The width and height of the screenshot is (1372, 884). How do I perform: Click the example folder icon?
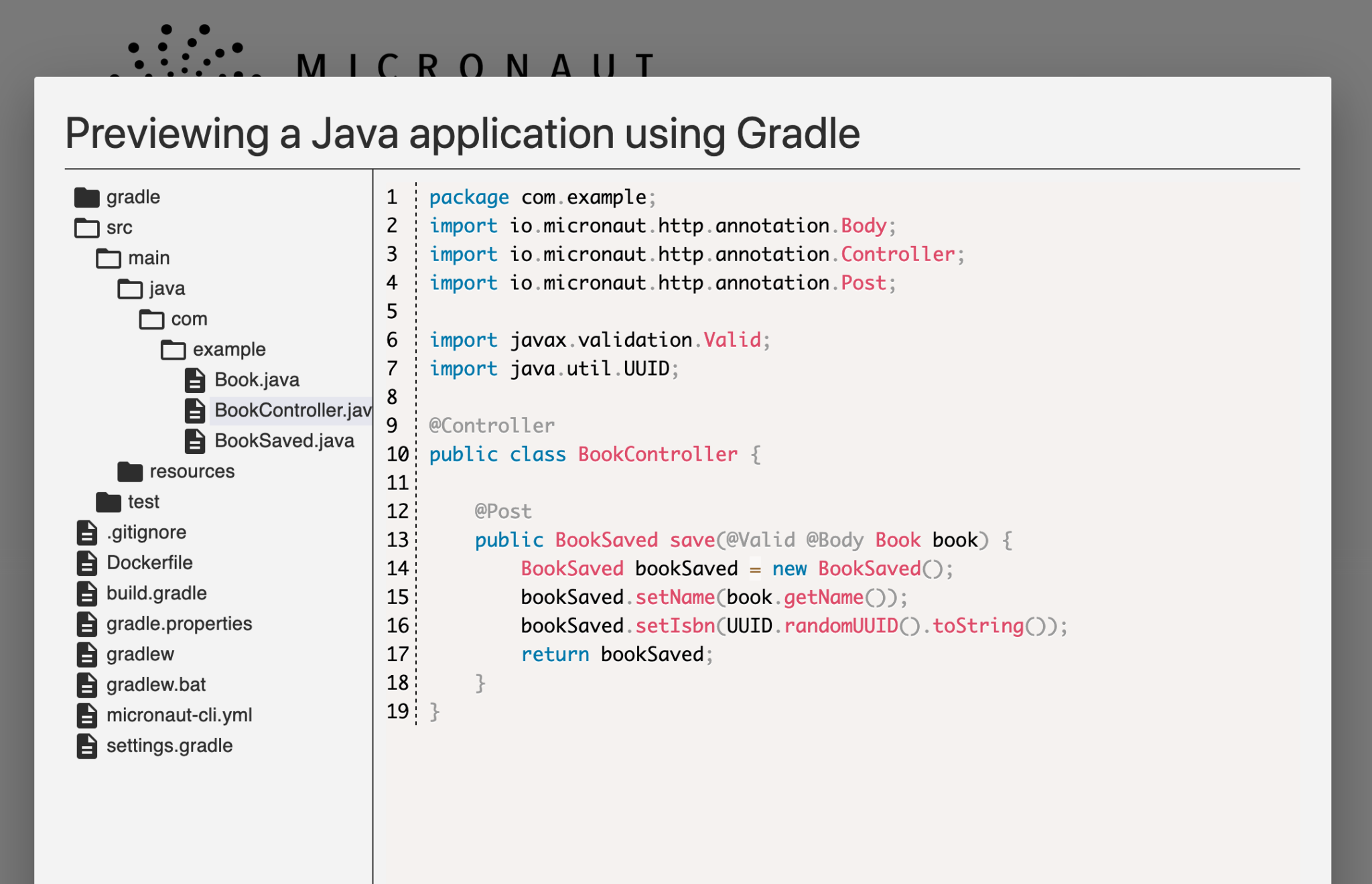173,350
